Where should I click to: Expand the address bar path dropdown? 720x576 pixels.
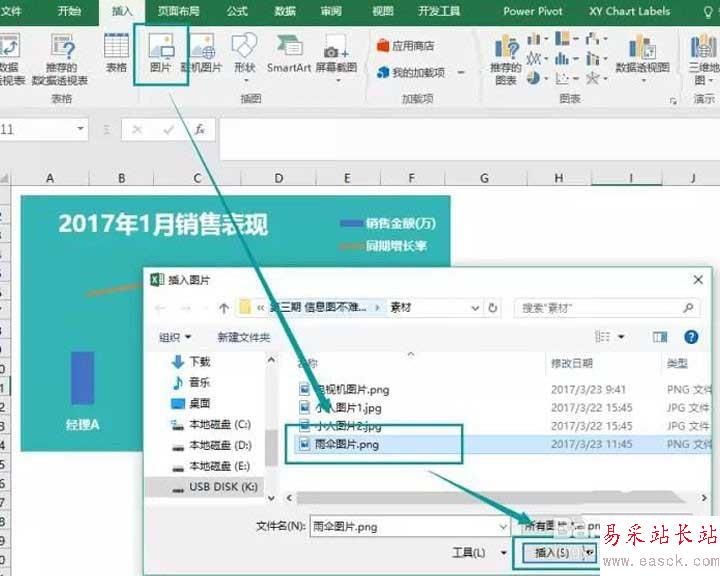coord(475,308)
